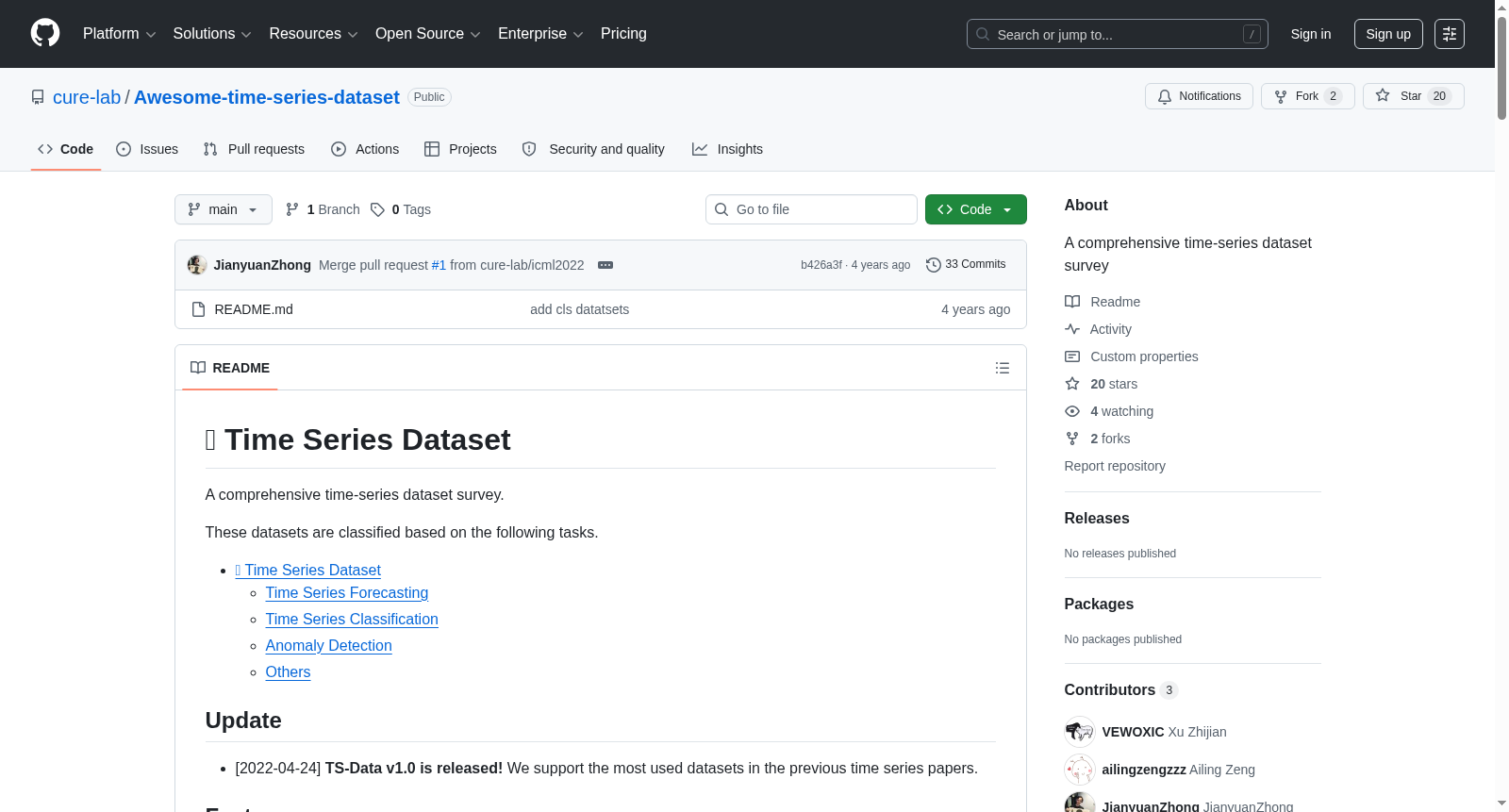The width and height of the screenshot is (1509, 812).
Task: View the 0 Tags list
Action: point(401,209)
